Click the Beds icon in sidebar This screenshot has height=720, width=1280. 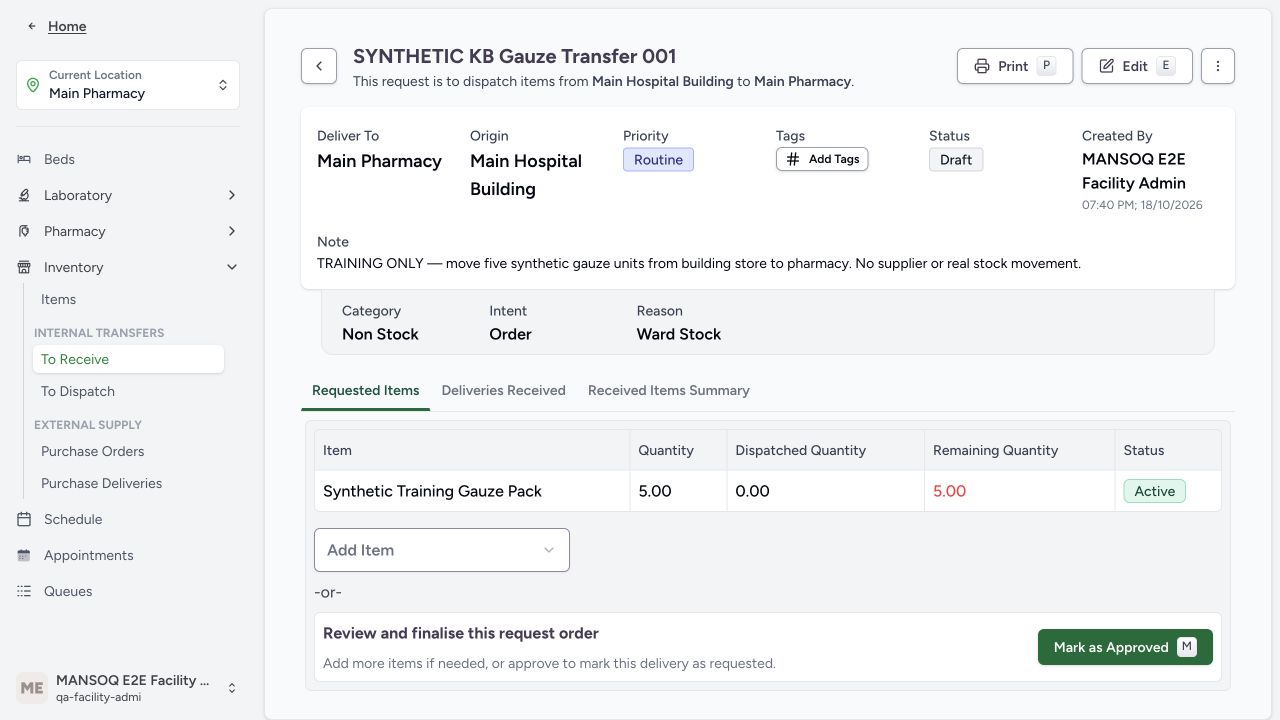click(x=24, y=159)
